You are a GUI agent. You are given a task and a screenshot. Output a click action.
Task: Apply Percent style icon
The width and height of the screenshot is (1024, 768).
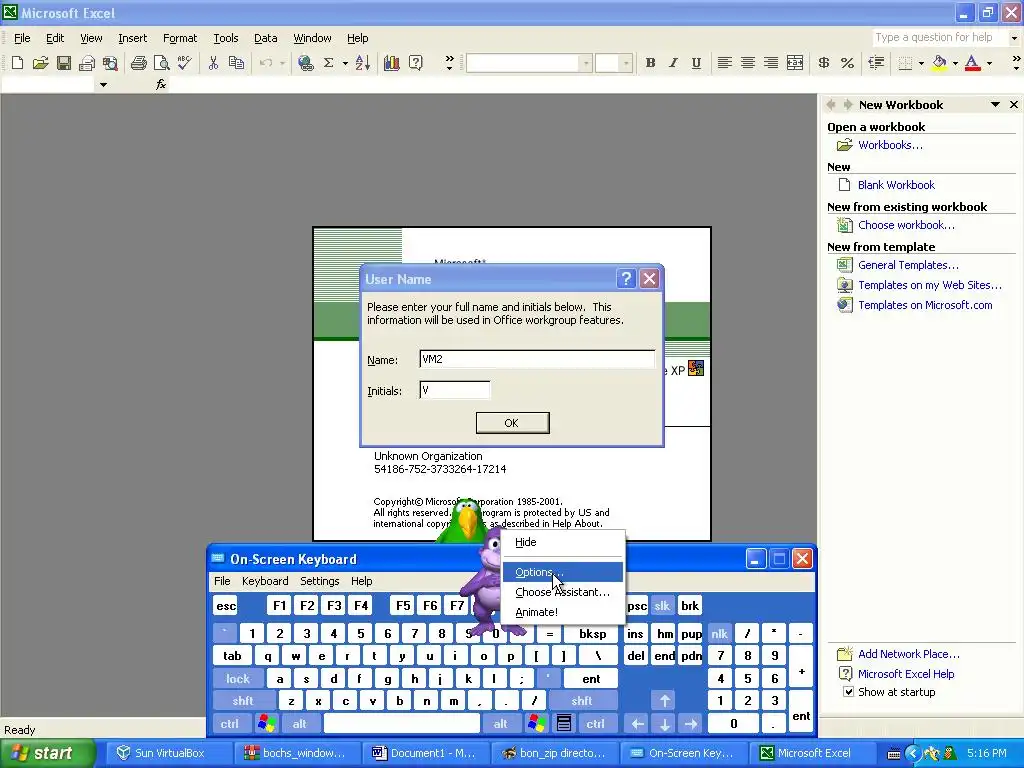click(847, 63)
